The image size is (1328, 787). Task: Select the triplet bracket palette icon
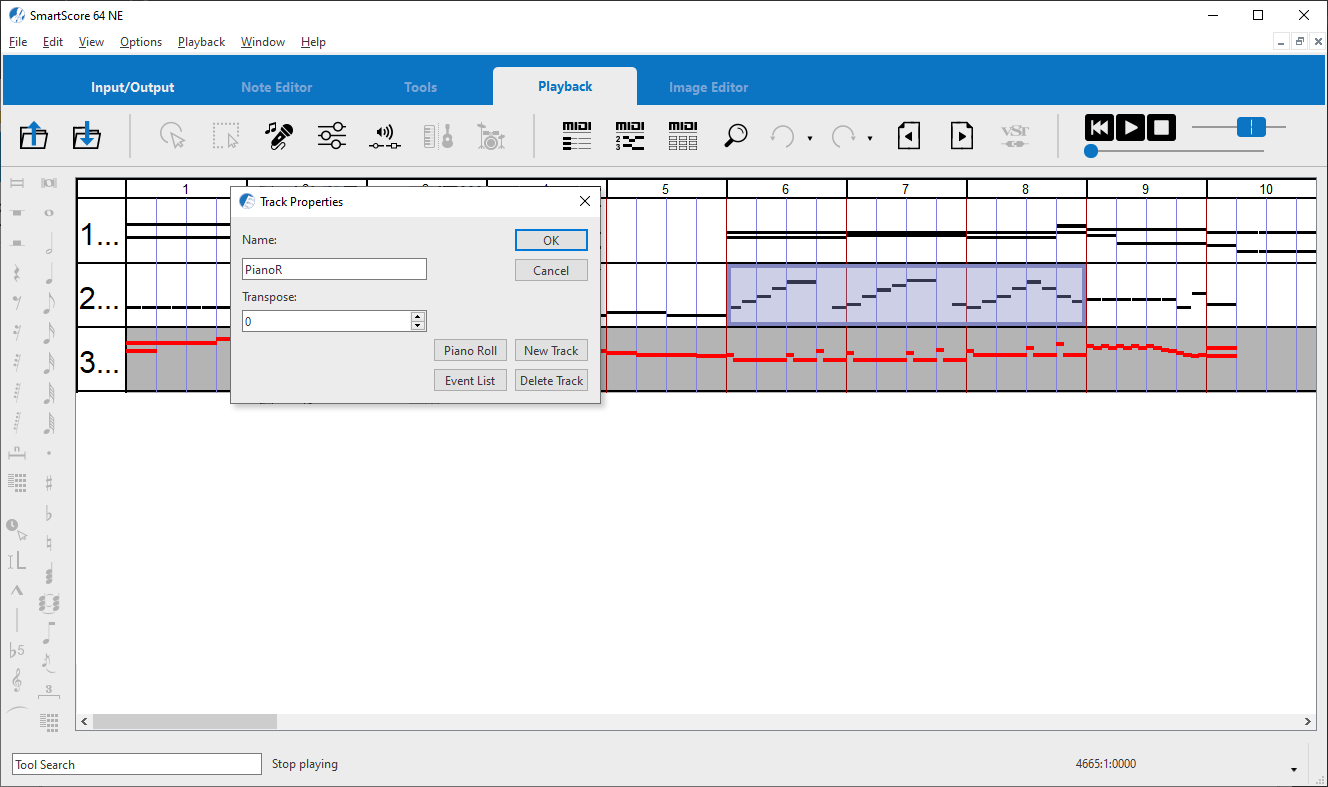pos(48,691)
